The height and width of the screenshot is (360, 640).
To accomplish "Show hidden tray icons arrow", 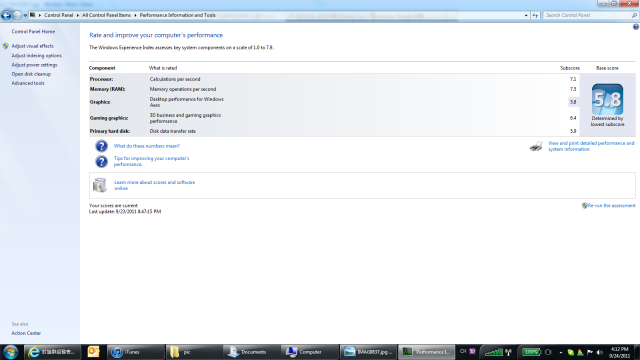I will point(561,352).
